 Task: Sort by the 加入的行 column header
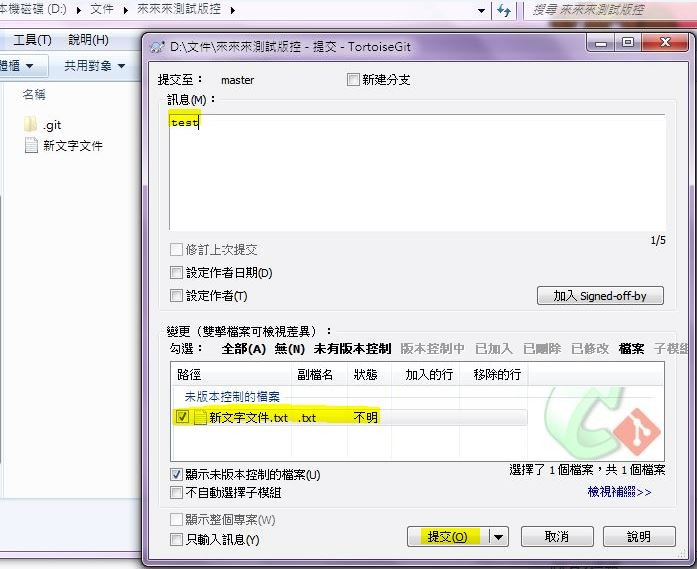pyautogui.click(x=425, y=375)
